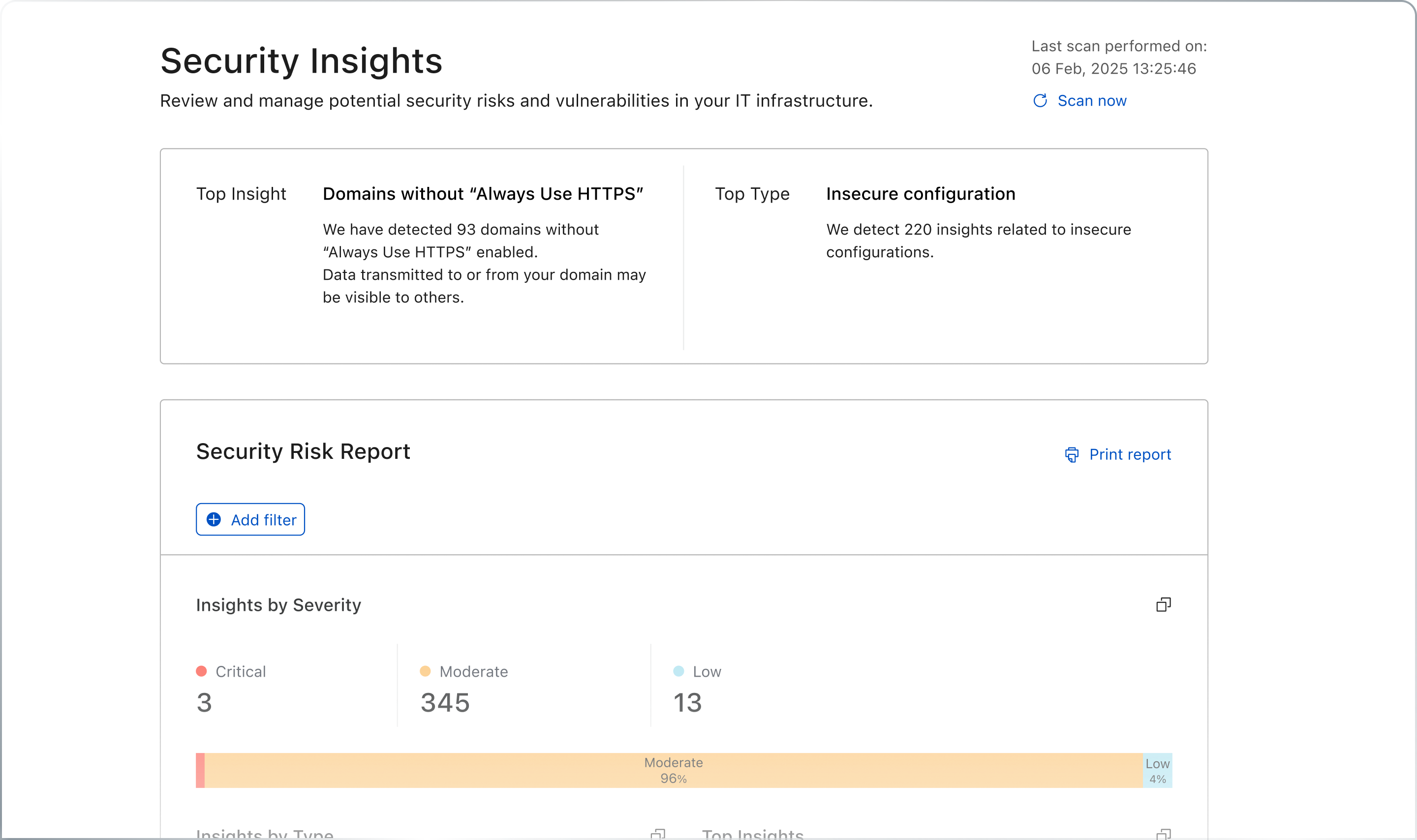Click the red Critical severity dot

coord(201,671)
